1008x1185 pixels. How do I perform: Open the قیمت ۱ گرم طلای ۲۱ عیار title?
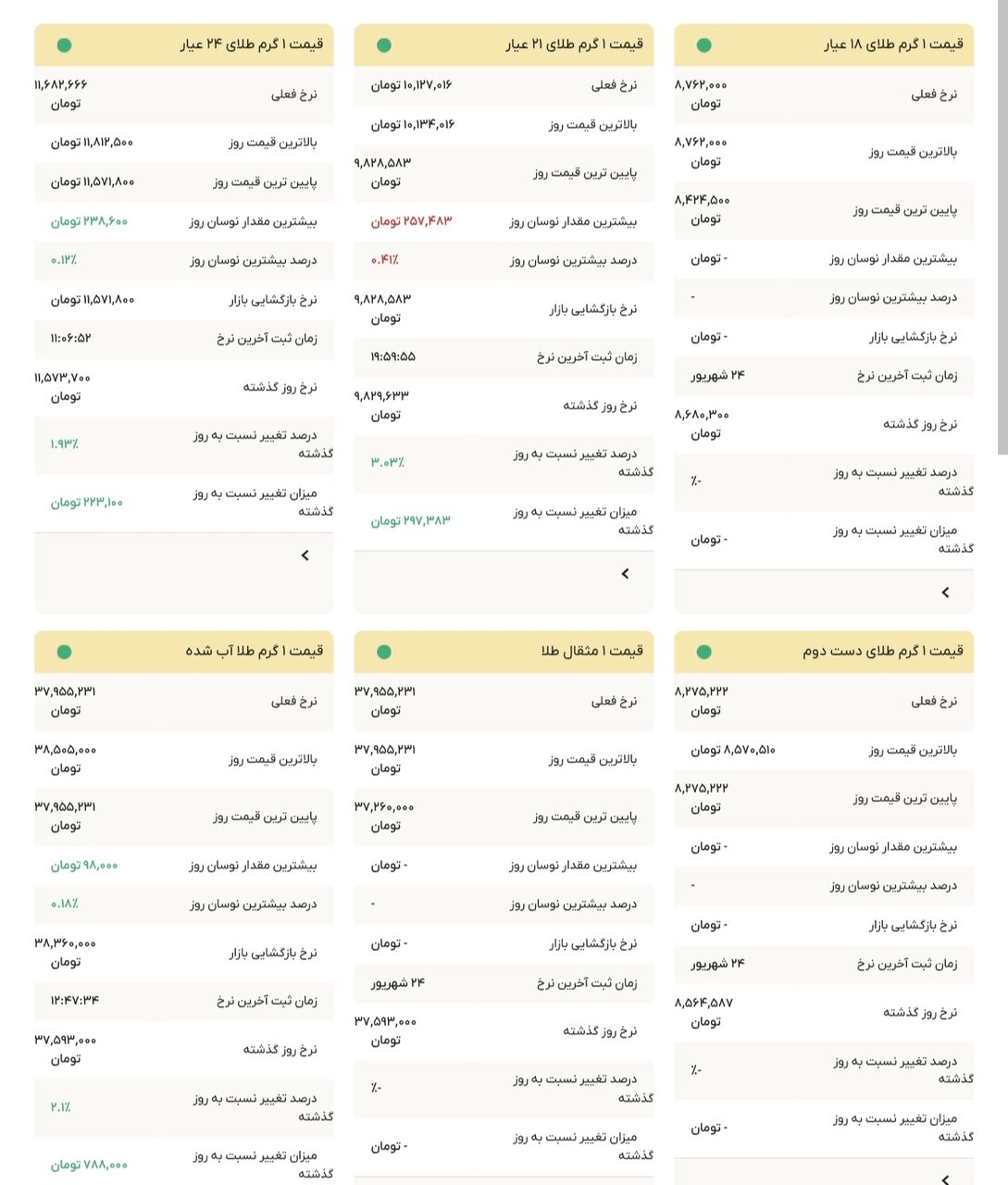click(574, 44)
